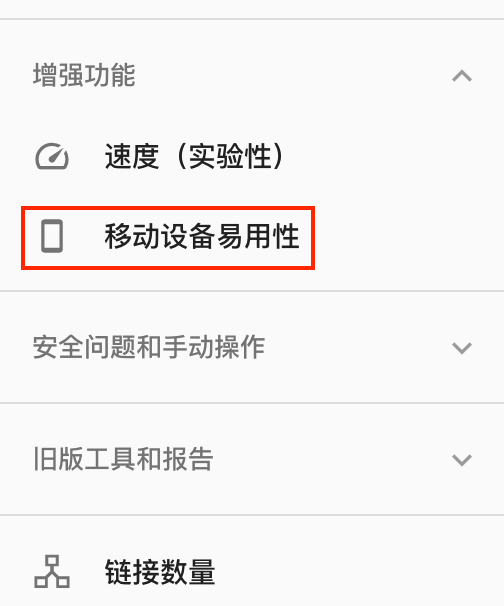
Task: Select the gauge dial icon under 增强功能
Action: coord(52,157)
